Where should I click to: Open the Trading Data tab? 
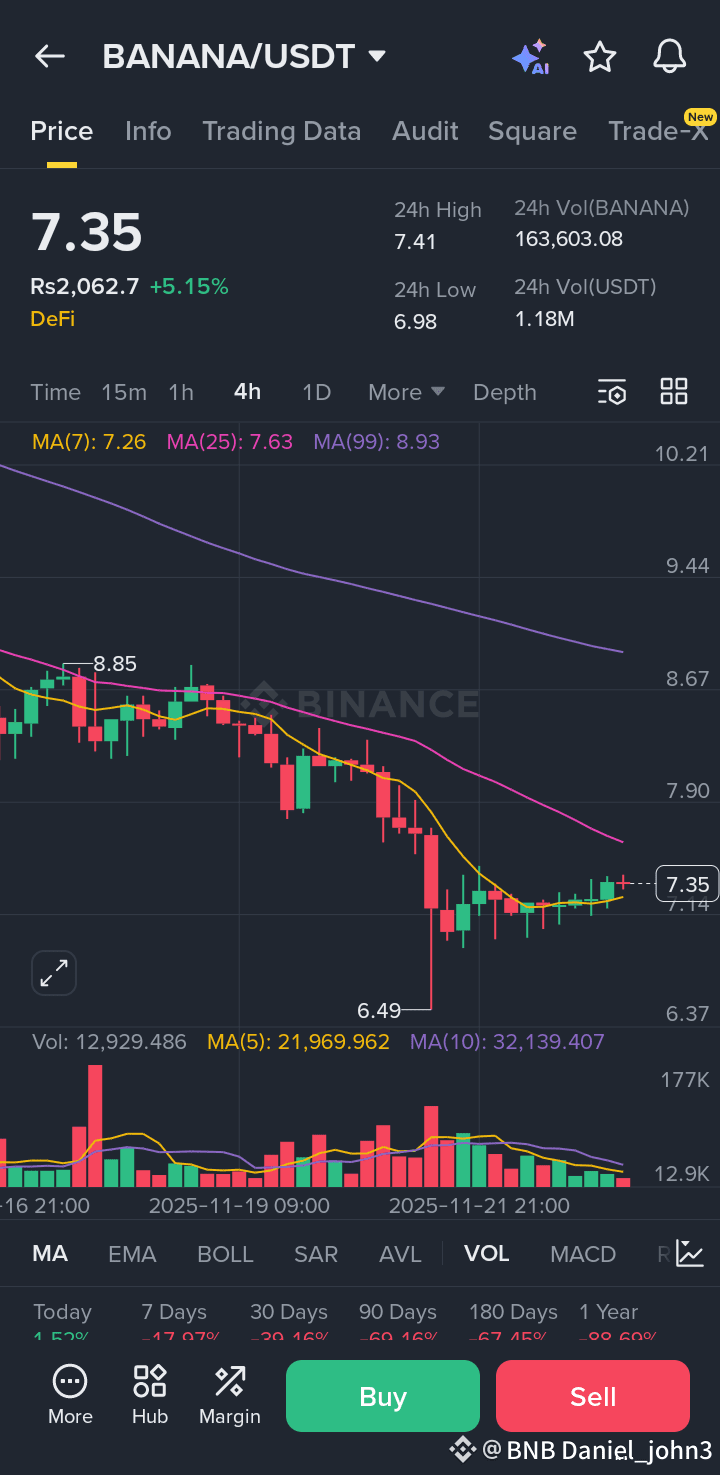[281, 131]
